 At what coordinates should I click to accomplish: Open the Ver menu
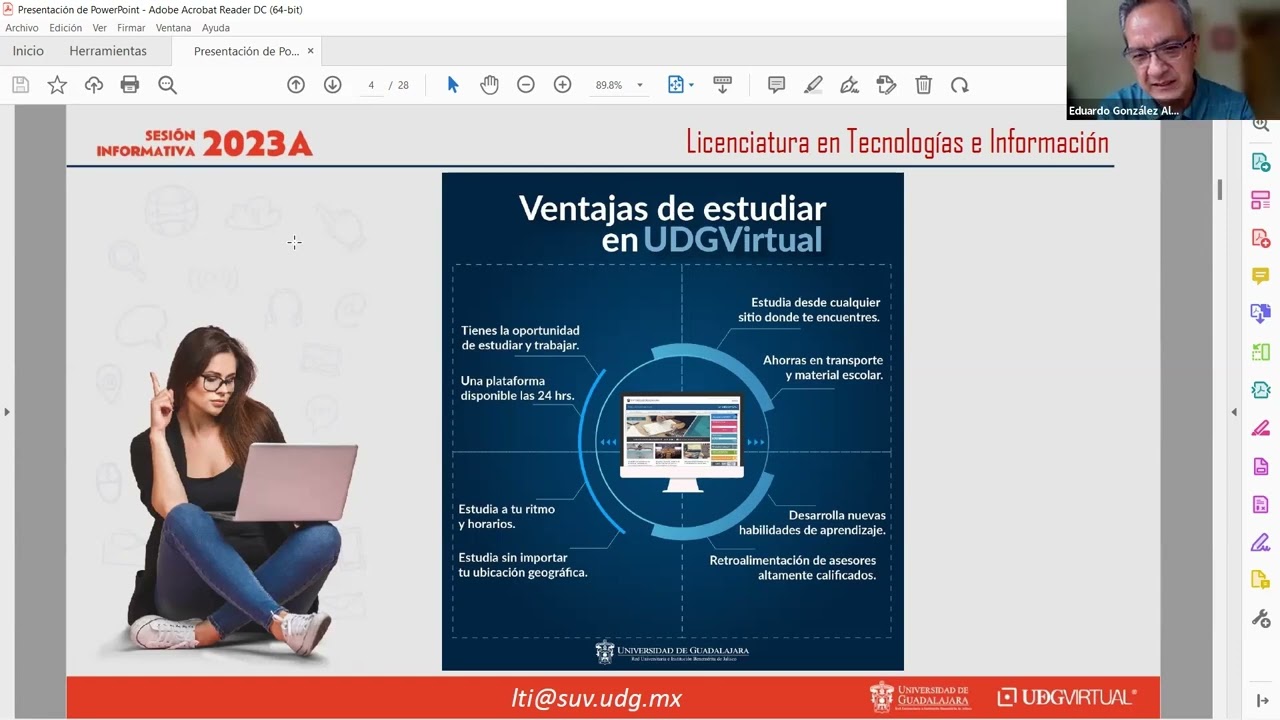99,28
